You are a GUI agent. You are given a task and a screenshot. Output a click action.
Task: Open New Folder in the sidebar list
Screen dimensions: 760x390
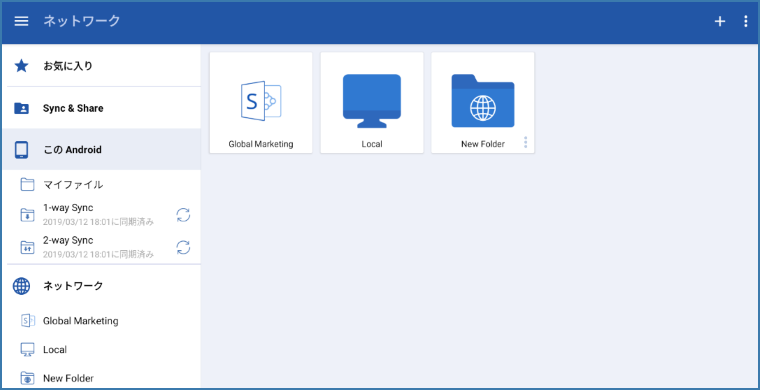pos(102,378)
